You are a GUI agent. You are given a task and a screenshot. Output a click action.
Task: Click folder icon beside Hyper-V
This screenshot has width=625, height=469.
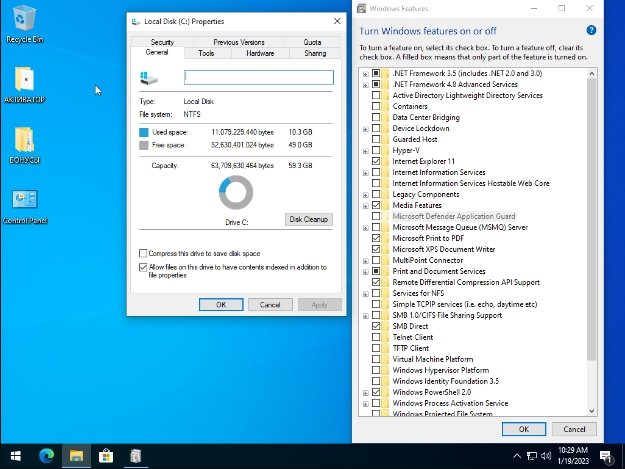coord(385,150)
